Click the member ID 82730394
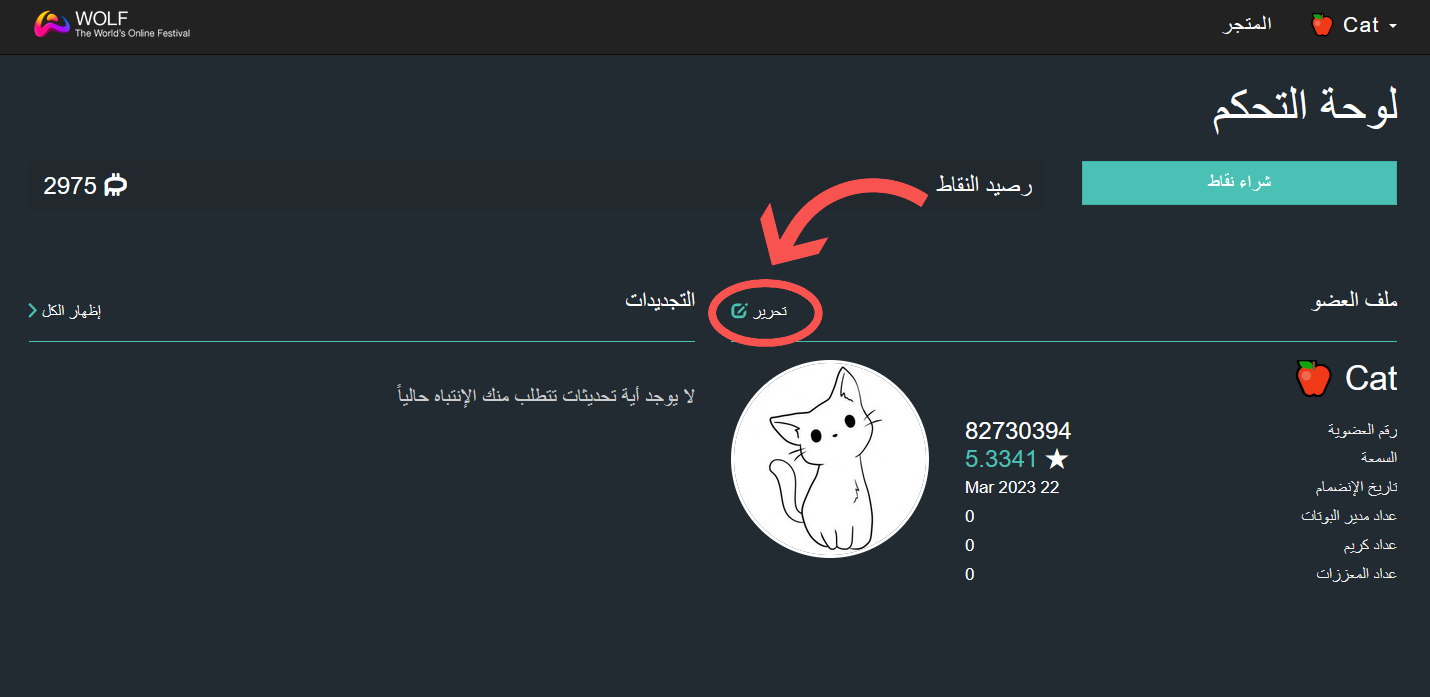Image resolution: width=1430 pixels, height=697 pixels. [1018, 431]
